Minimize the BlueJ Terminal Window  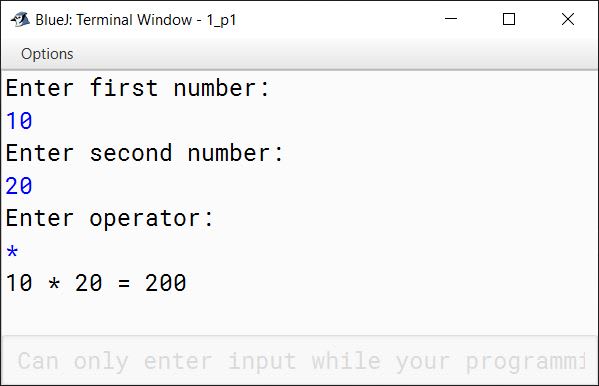click(x=451, y=19)
